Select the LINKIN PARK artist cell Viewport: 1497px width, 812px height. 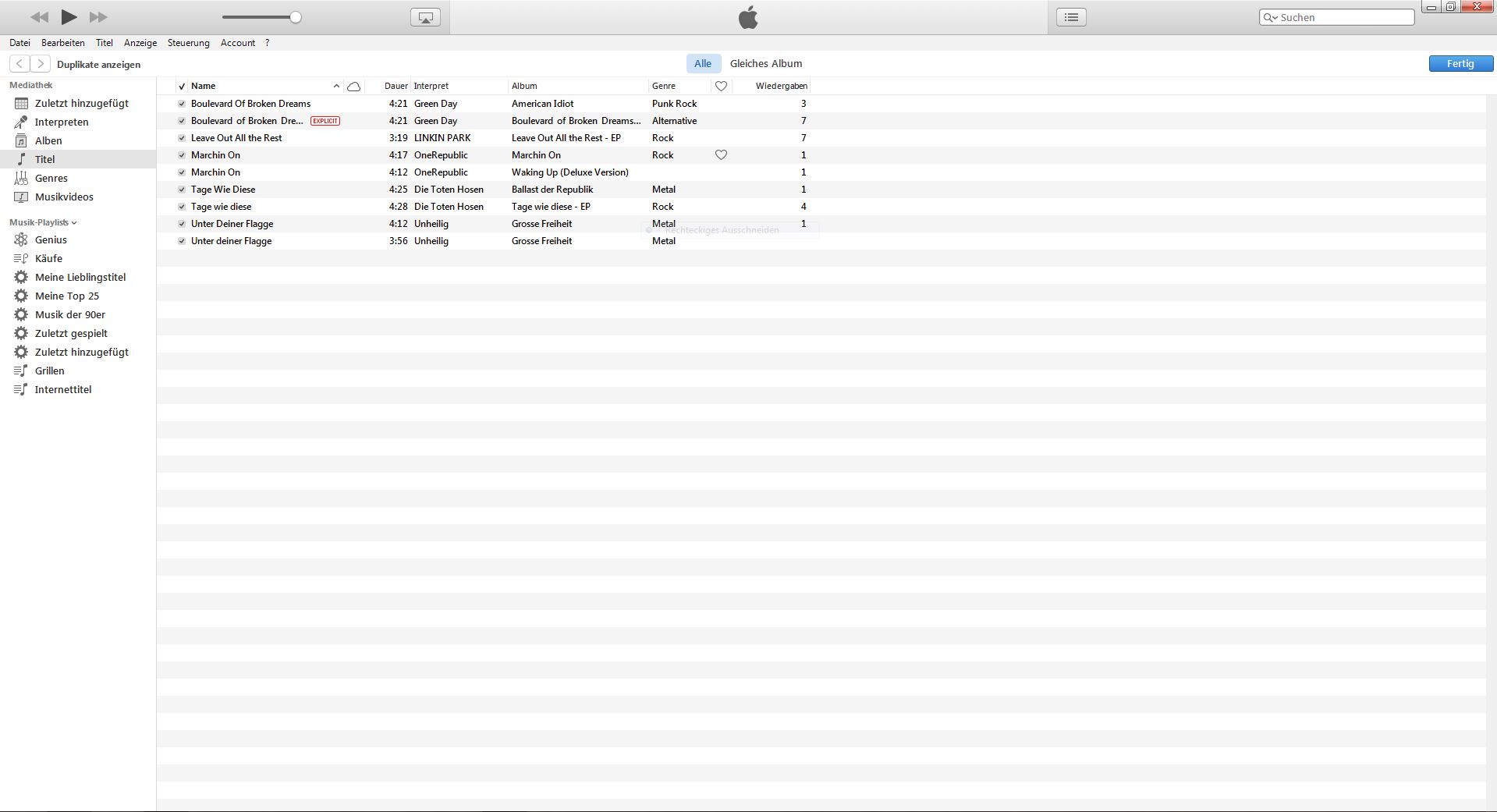[x=442, y=138]
